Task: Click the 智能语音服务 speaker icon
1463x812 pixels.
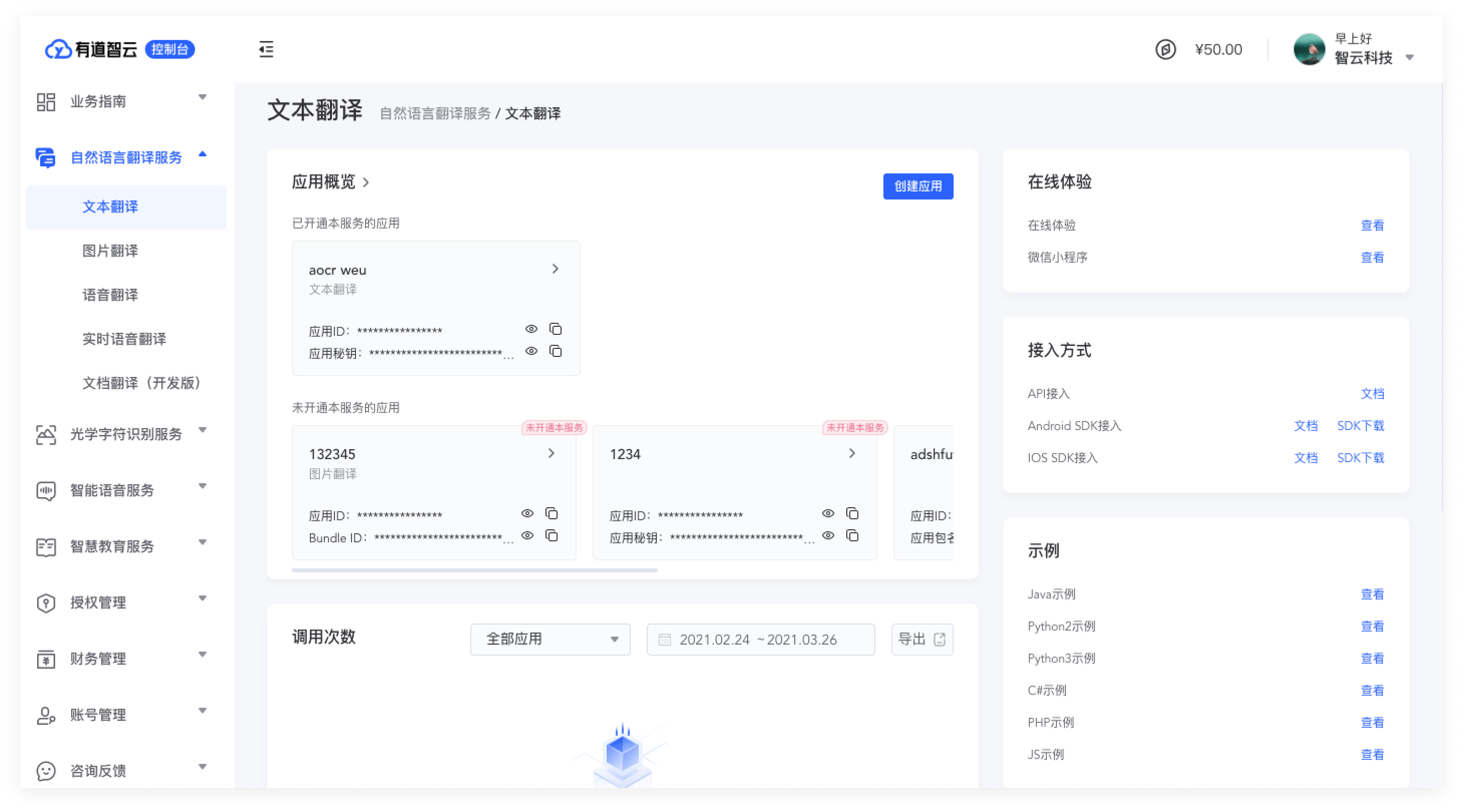Action: pyautogui.click(x=46, y=490)
